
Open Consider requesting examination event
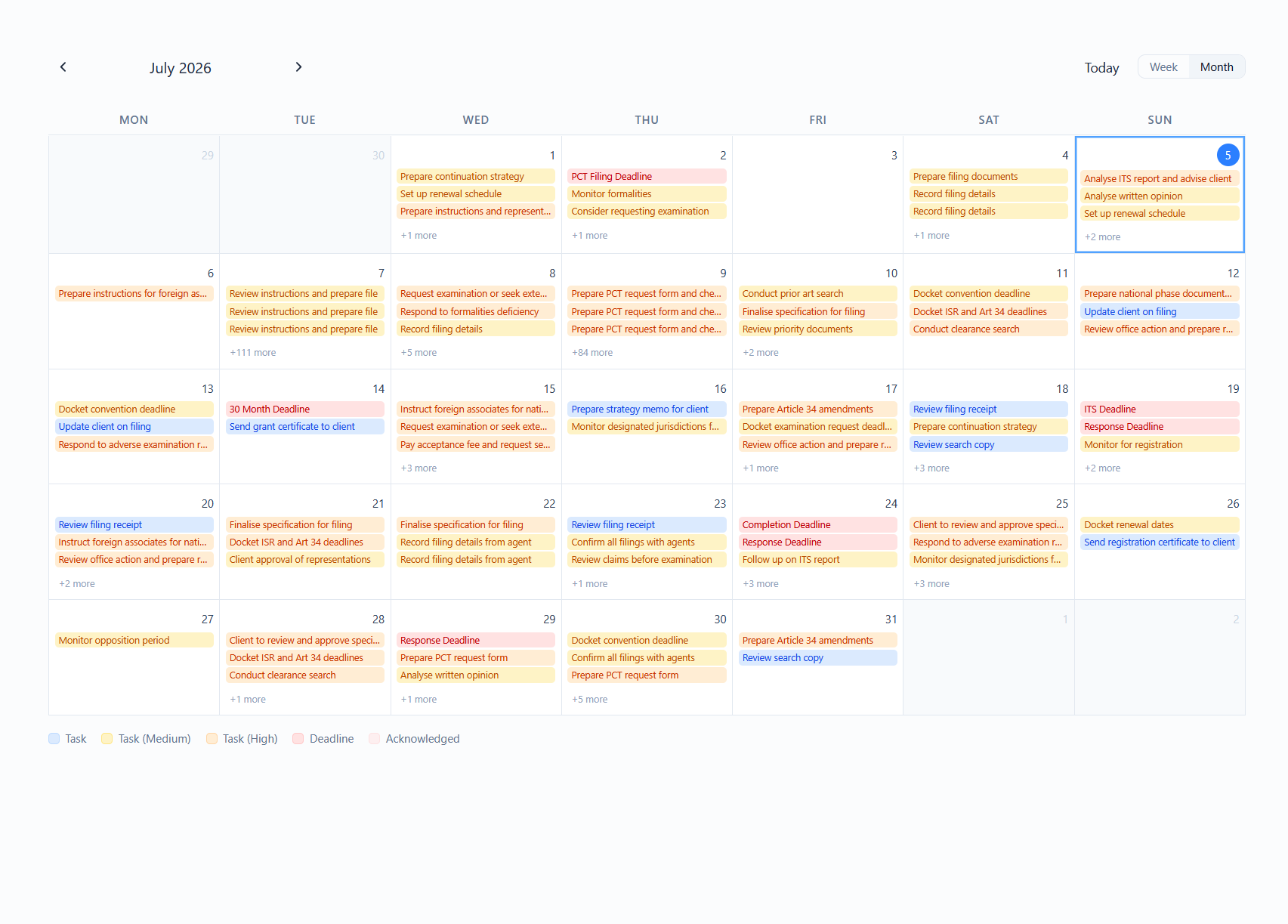pos(647,212)
